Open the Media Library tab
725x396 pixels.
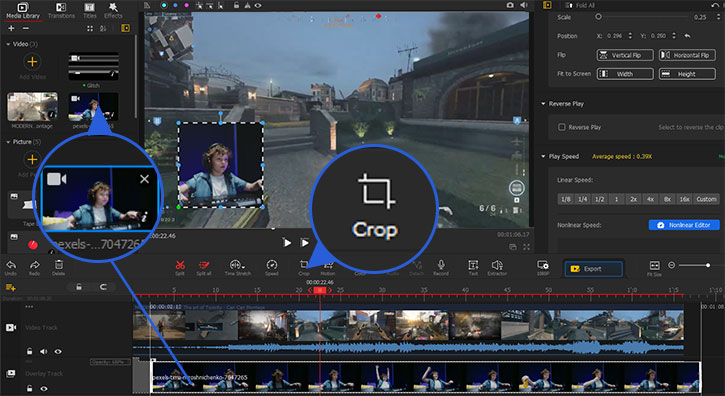[x=23, y=11]
